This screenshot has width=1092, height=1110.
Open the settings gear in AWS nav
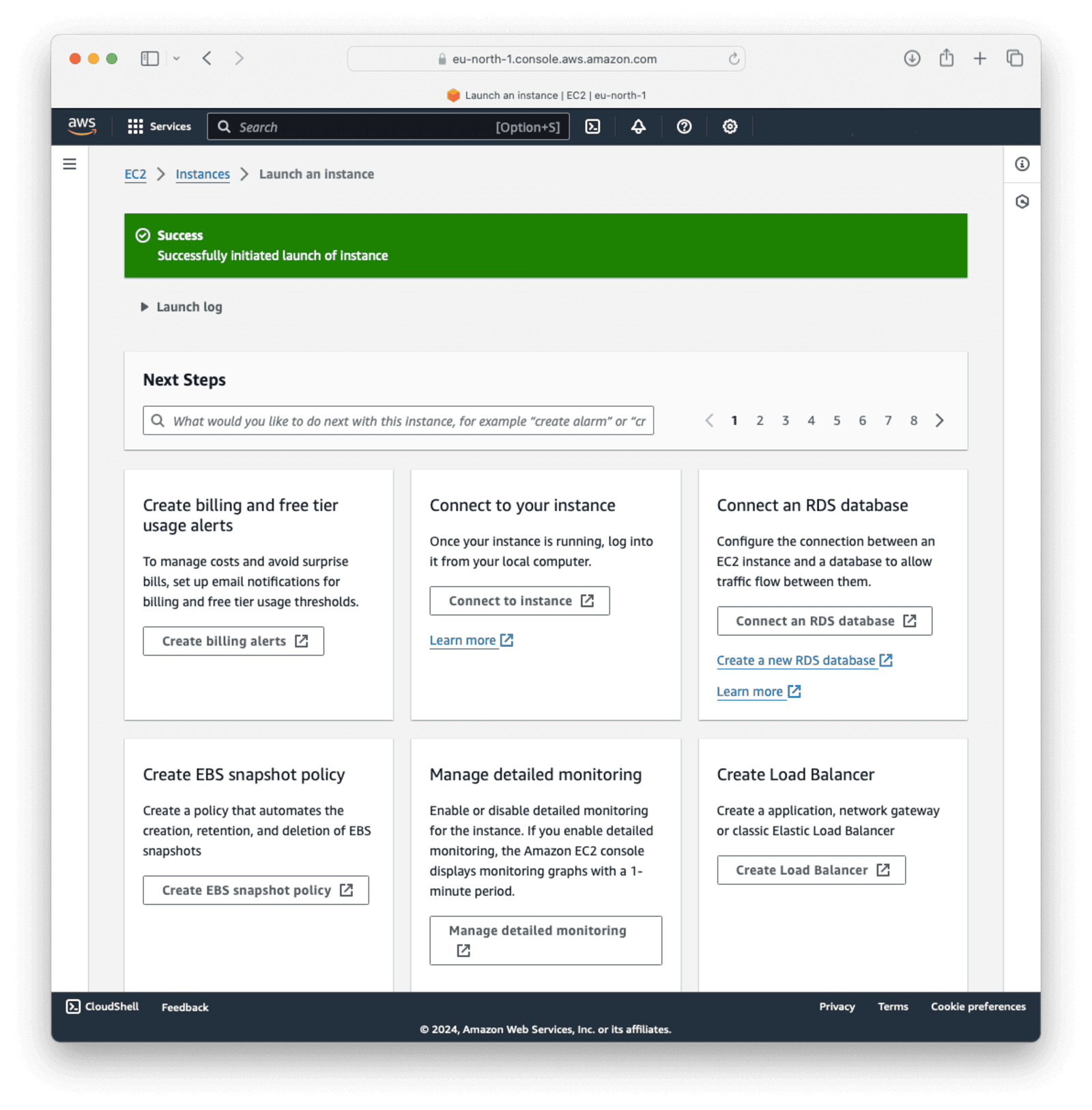(x=730, y=126)
